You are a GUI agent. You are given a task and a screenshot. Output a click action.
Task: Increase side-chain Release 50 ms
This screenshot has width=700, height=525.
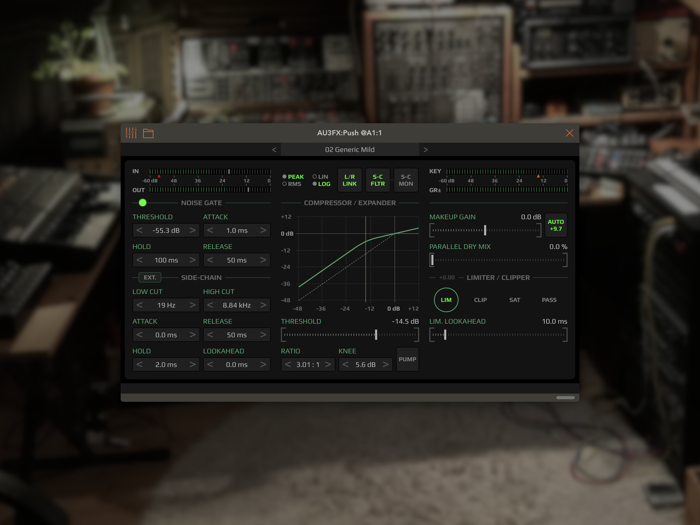point(263,335)
